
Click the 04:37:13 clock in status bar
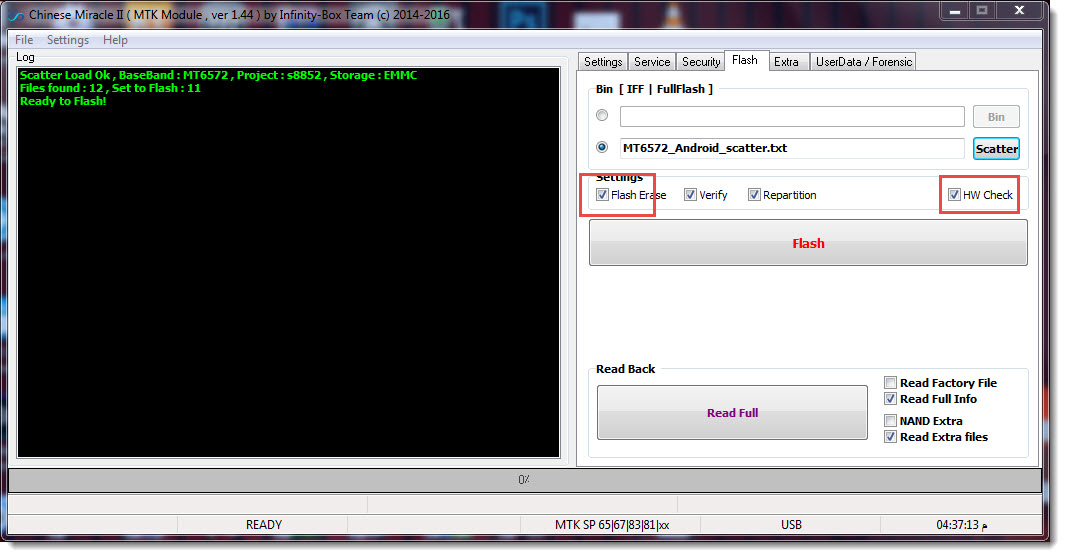point(961,525)
